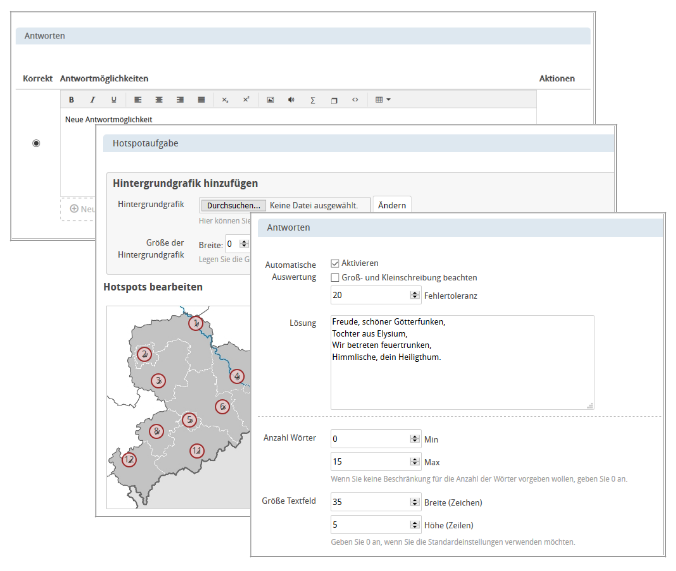Viewport: 676px width, 571px height.
Task: Click the Ändern button
Action: pyautogui.click(x=392, y=205)
